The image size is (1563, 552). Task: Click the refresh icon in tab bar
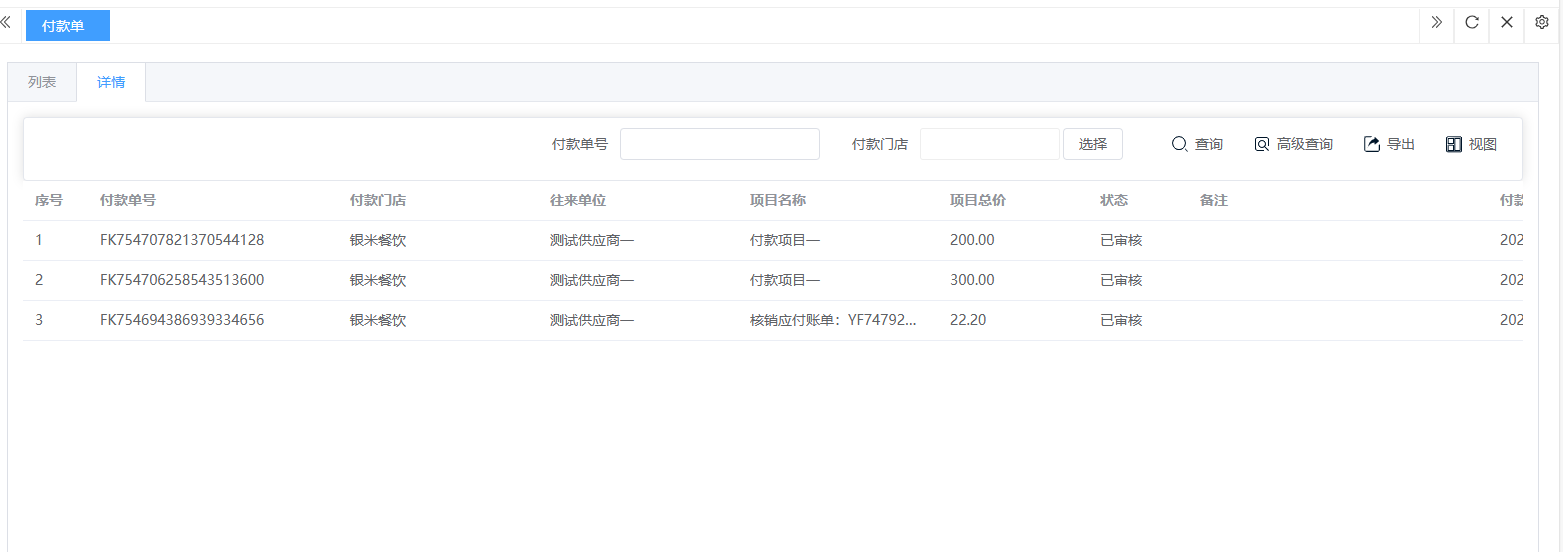[1472, 23]
